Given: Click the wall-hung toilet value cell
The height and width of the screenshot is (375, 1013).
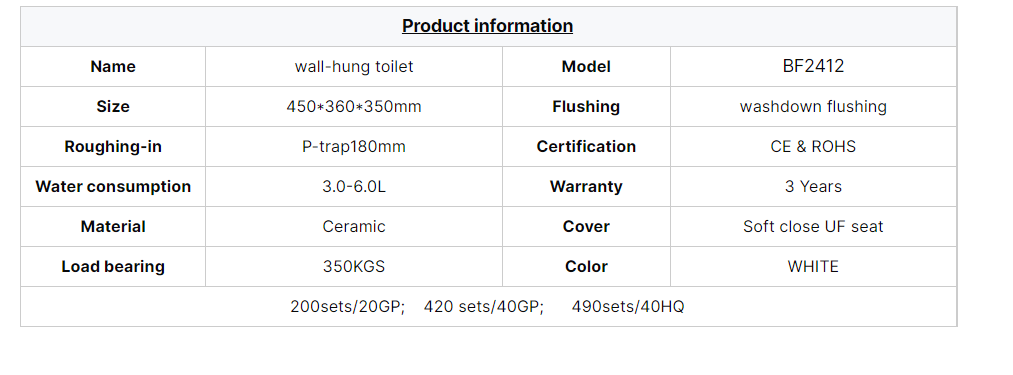Looking at the screenshot, I should (354, 67).
